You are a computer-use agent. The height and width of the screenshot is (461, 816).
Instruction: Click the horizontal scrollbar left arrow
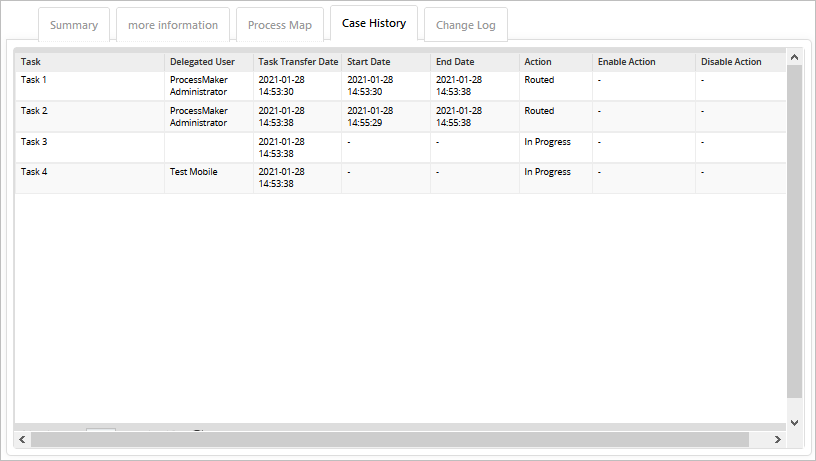[22, 440]
